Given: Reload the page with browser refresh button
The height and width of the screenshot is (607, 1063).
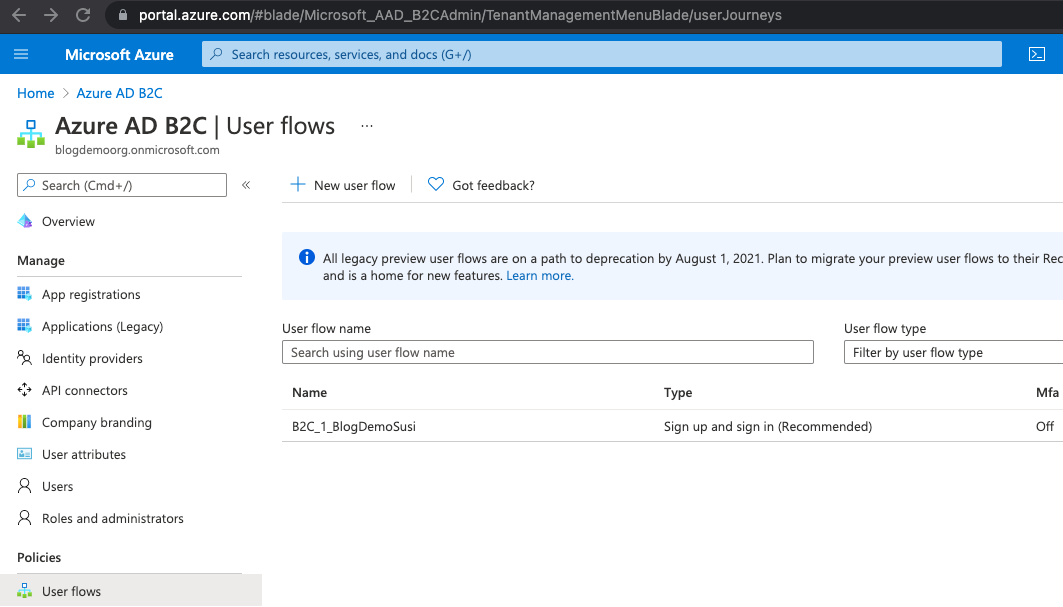Looking at the screenshot, I should (x=83, y=15).
